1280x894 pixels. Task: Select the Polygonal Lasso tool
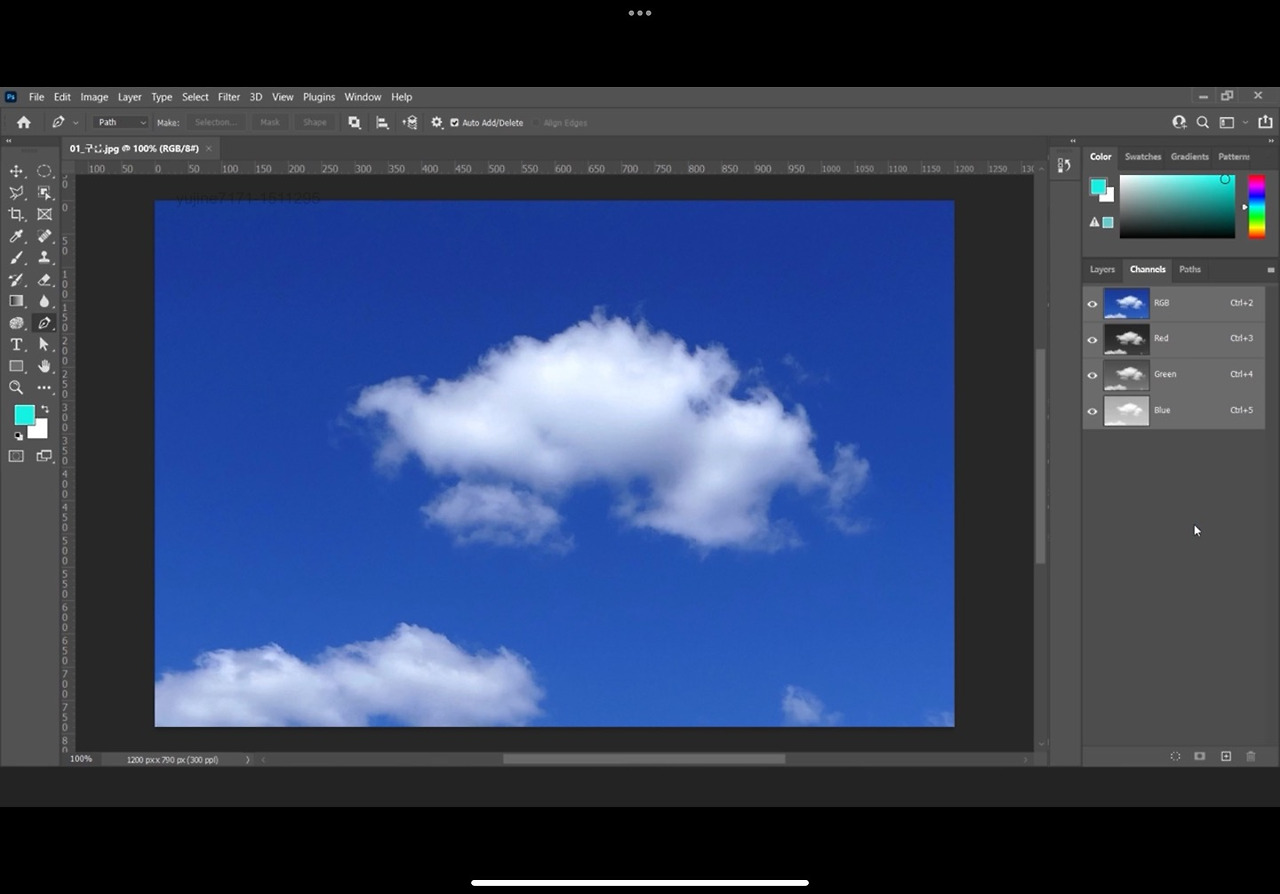[16, 192]
